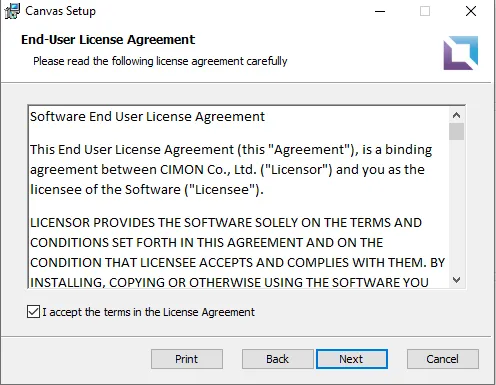Minimize the Canvas Setup window
496x385 pixels.
[380, 11]
